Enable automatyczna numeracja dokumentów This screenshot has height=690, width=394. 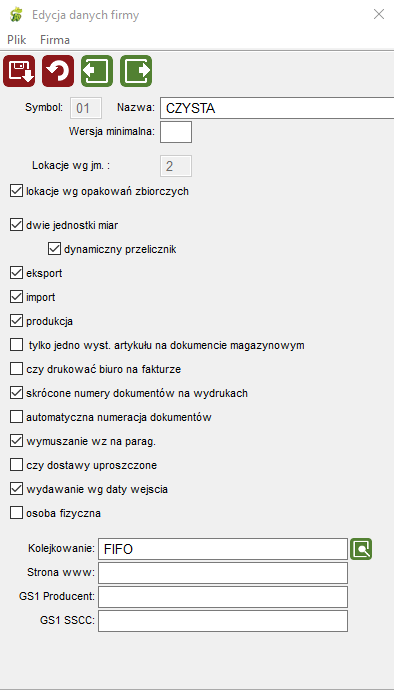point(16,417)
